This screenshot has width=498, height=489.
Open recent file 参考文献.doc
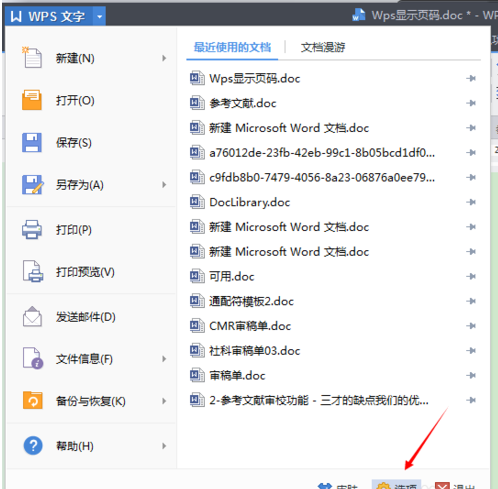point(243,103)
